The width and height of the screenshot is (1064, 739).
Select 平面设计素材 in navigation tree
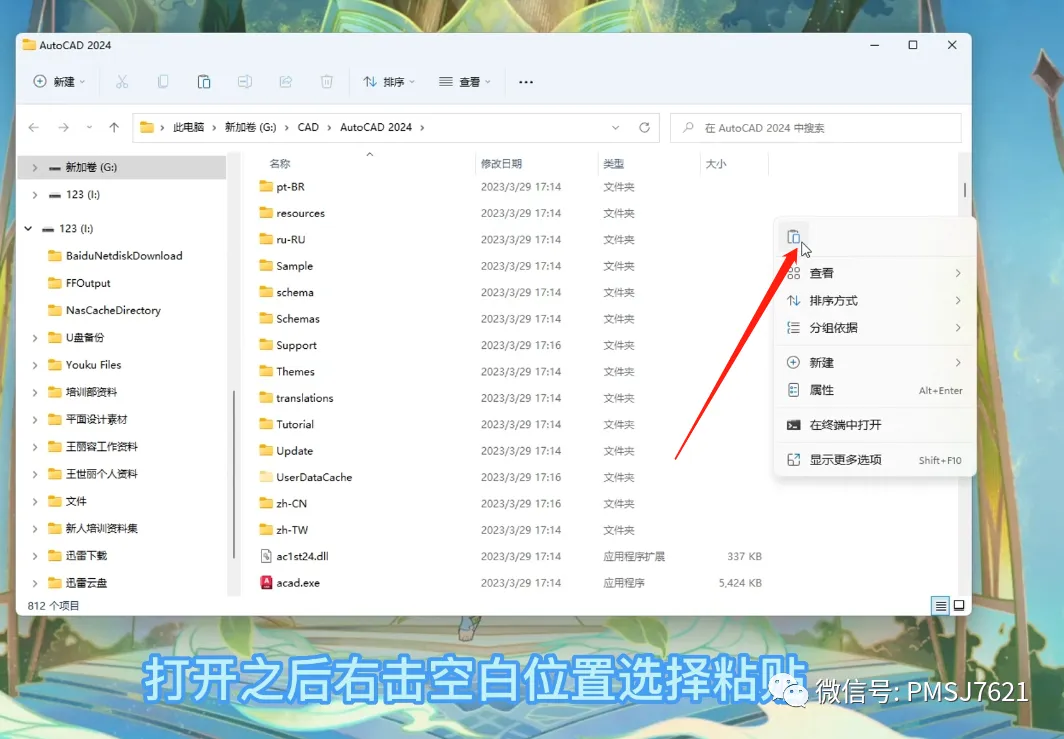[96, 419]
